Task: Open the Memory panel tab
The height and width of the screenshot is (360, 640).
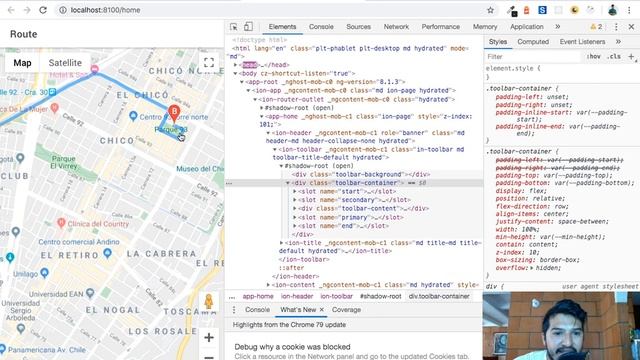Action: (x=485, y=27)
